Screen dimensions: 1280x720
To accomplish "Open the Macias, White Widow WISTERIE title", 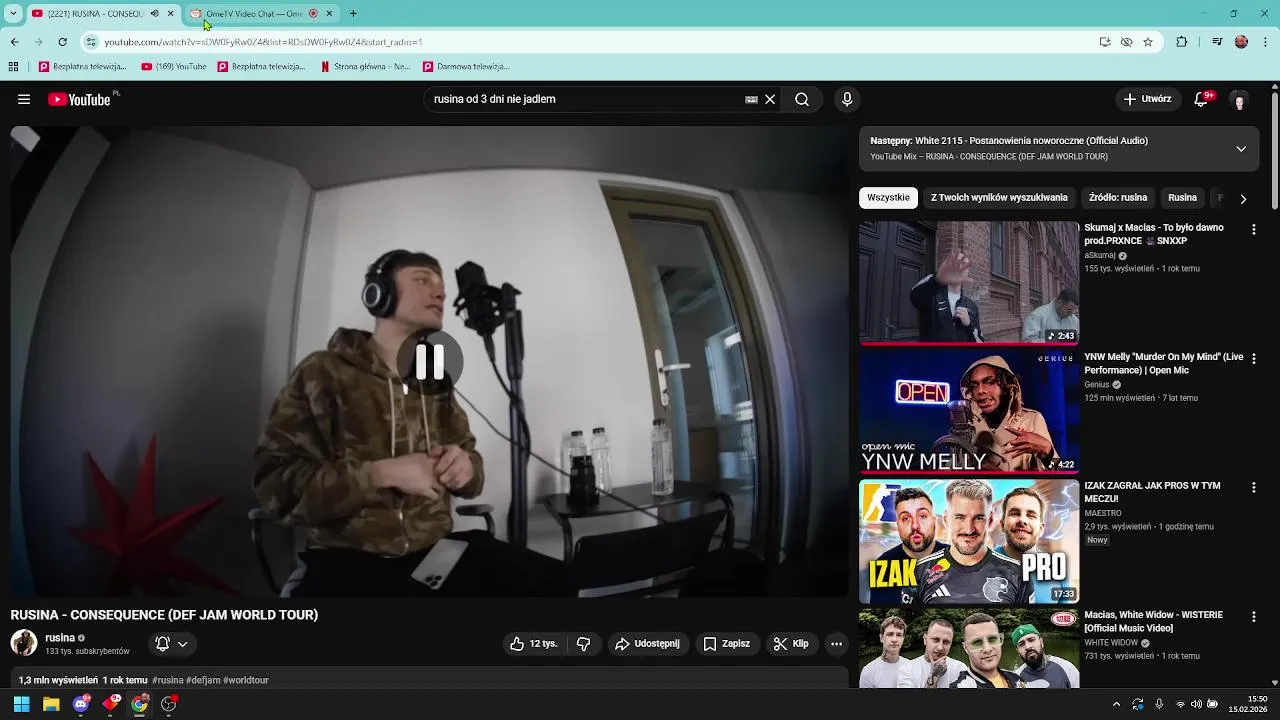I will [1153, 621].
